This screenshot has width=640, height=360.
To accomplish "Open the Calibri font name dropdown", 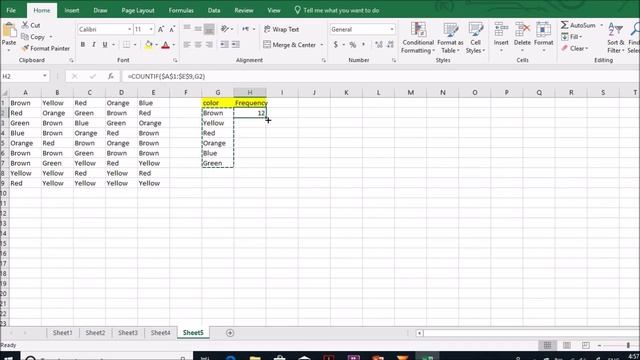I will [129, 29].
